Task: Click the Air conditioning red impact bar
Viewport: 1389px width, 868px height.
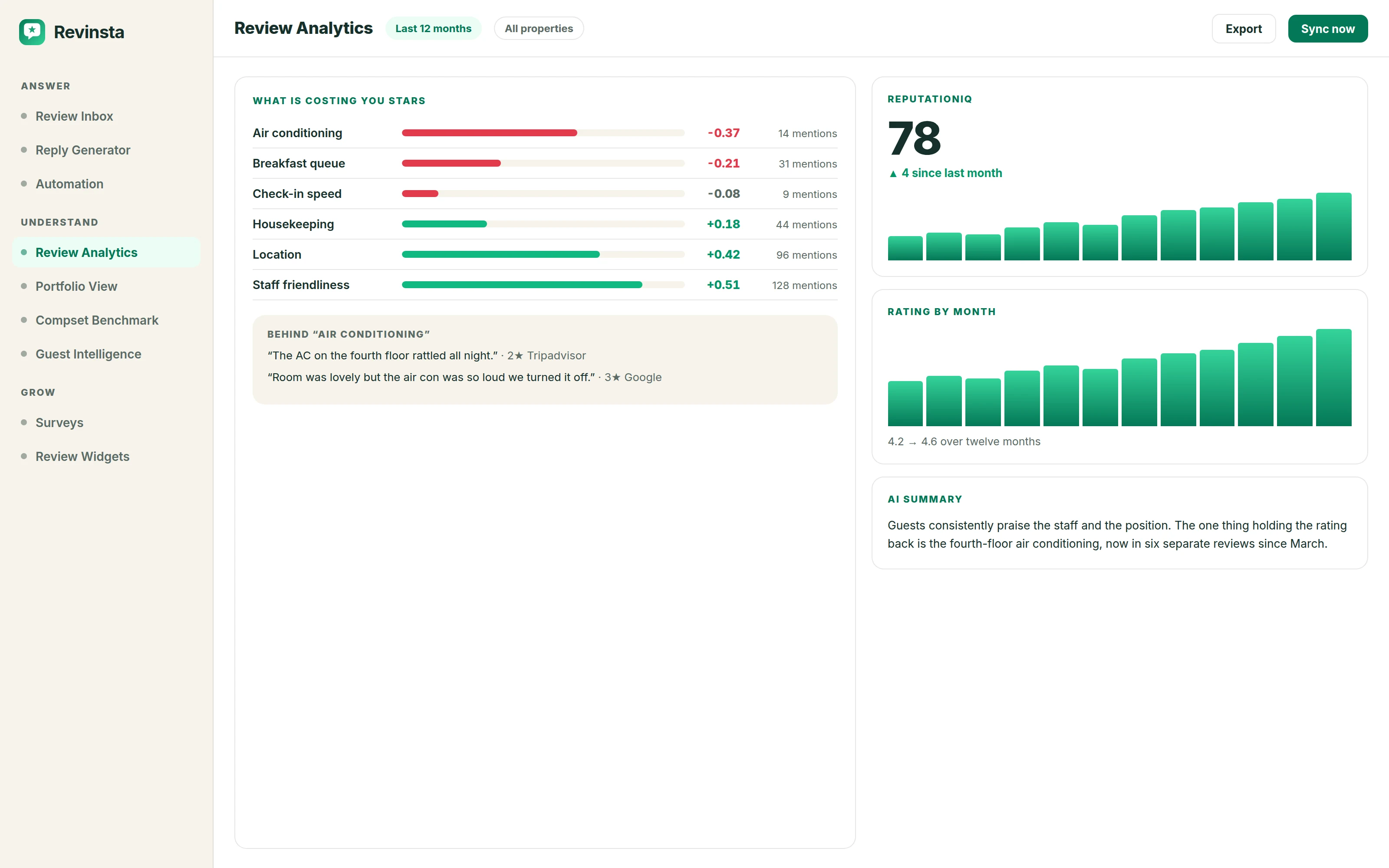Action: (490, 133)
